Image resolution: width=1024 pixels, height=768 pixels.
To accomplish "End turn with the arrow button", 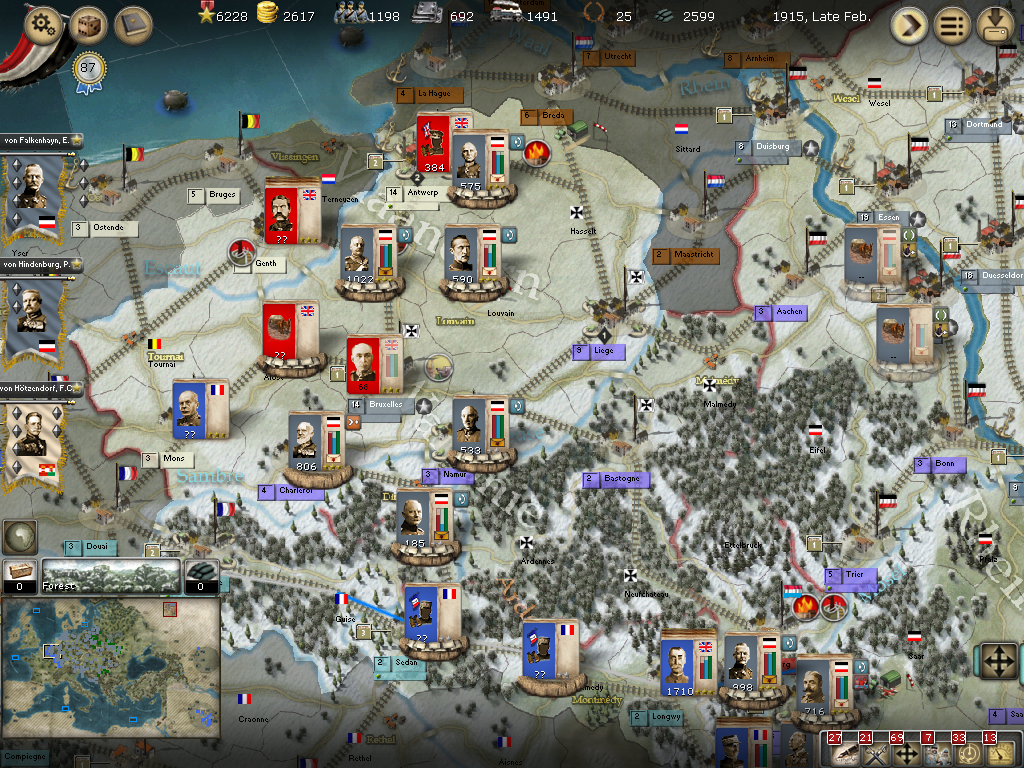I will 909,25.
